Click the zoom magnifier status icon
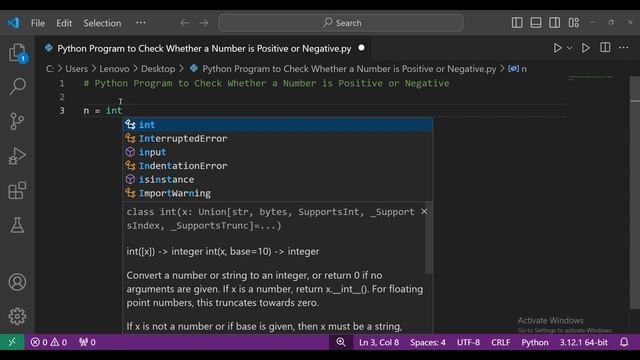This screenshot has width=640, height=360. (341, 342)
